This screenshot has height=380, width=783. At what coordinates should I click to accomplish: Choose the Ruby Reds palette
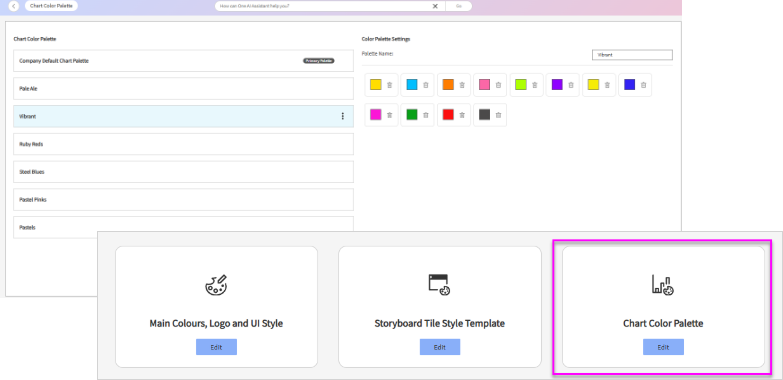[183, 144]
